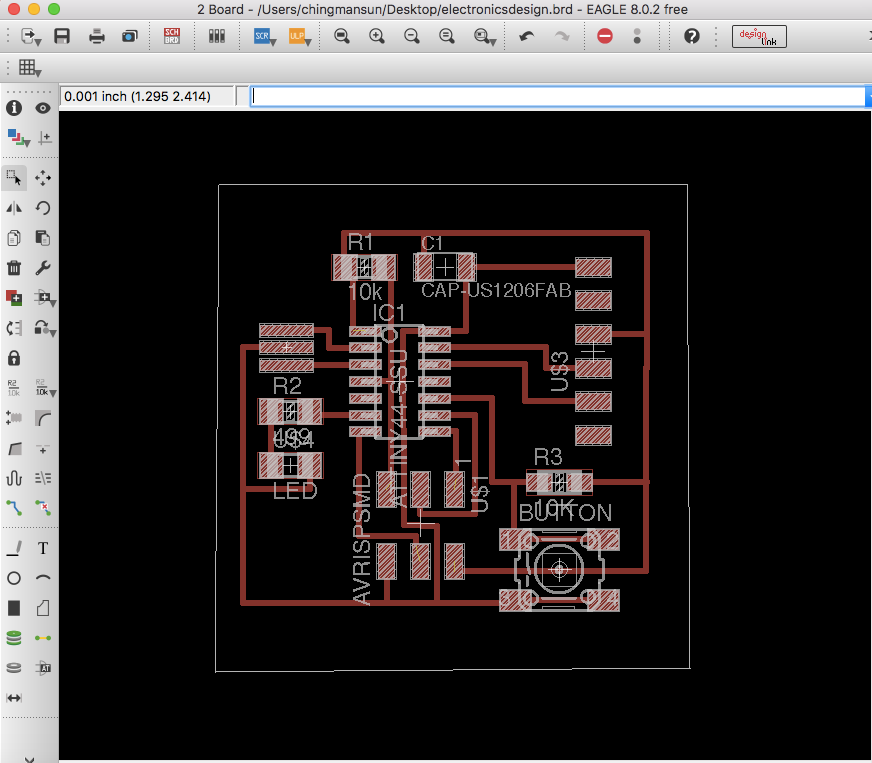872x763 pixels.
Task: Click the R3 resistor on the board
Action: point(559,482)
